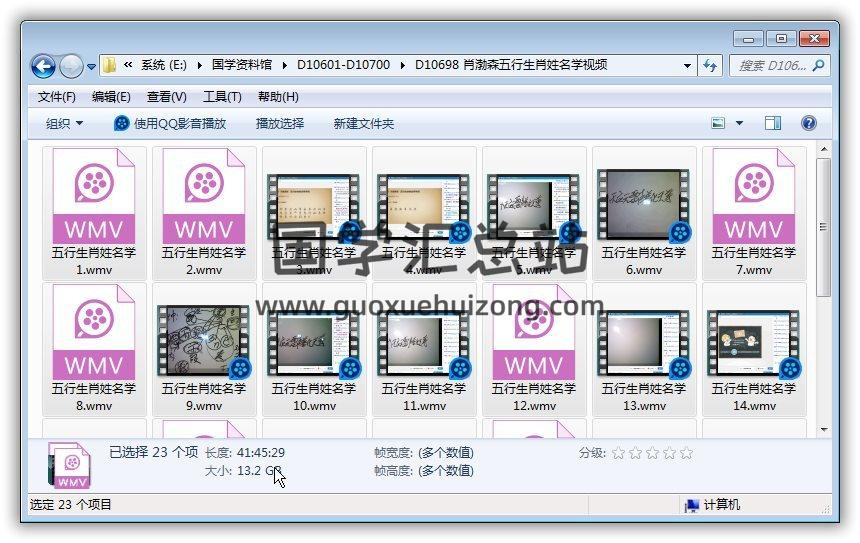Open help with the question mark icon

[x=808, y=123]
